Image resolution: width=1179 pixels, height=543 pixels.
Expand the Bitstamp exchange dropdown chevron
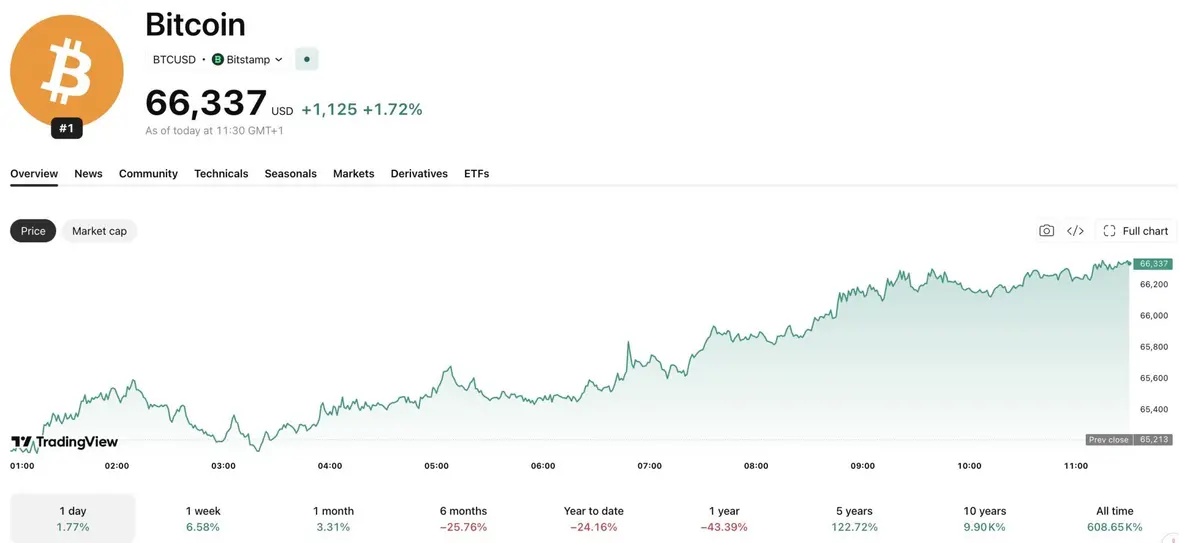click(279, 59)
